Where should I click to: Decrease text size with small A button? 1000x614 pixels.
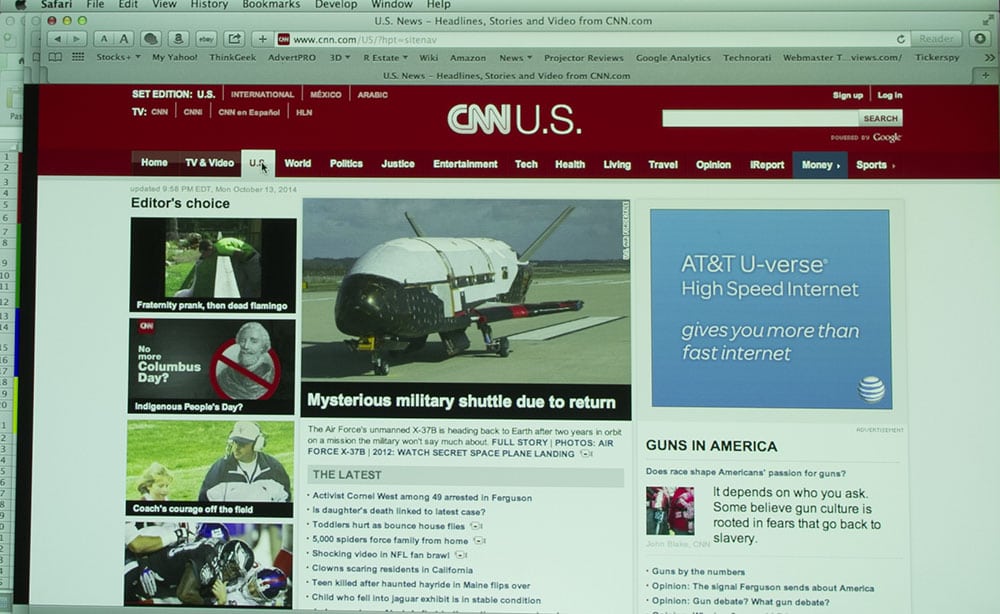(x=103, y=39)
